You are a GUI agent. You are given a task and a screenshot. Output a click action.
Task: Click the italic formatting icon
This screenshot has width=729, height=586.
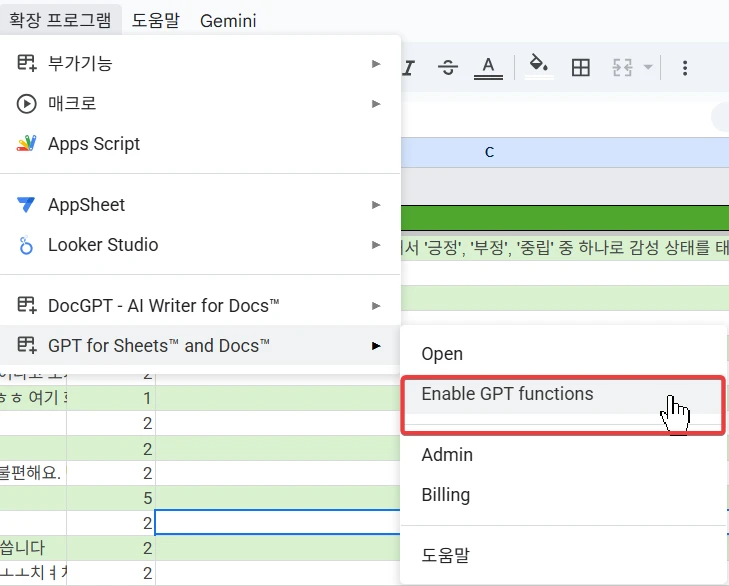(x=408, y=68)
